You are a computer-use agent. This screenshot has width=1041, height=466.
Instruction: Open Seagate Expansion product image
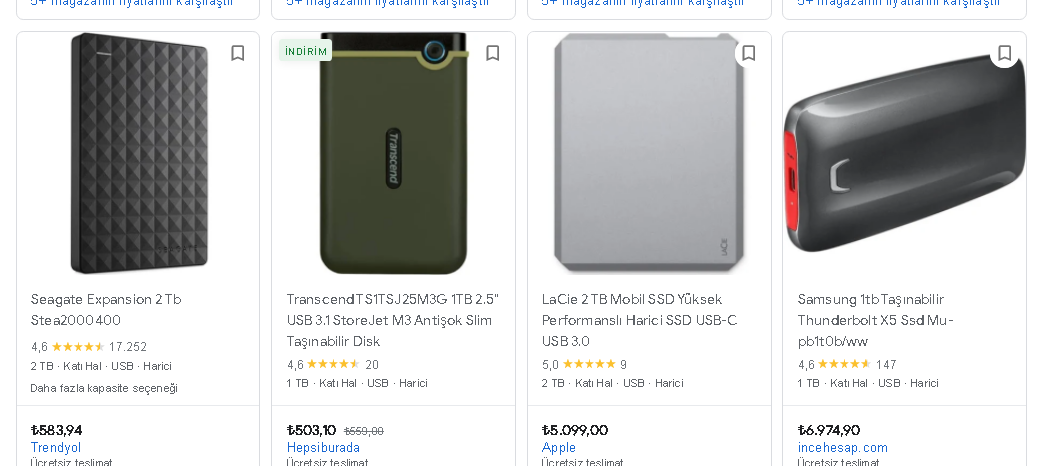click(138, 154)
